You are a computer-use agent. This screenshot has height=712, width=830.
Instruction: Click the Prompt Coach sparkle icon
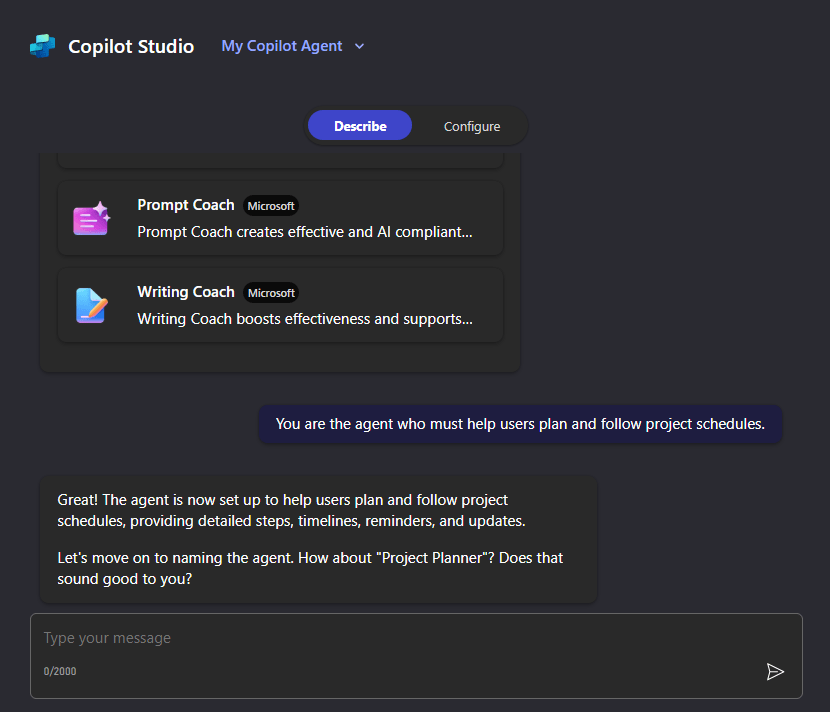click(x=91, y=218)
